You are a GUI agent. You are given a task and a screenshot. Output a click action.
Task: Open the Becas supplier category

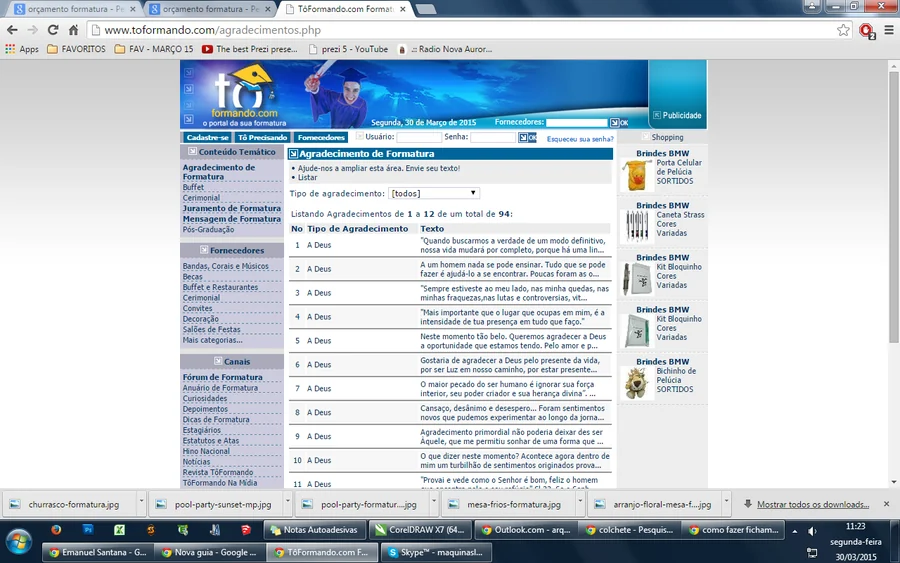(192, 277)
